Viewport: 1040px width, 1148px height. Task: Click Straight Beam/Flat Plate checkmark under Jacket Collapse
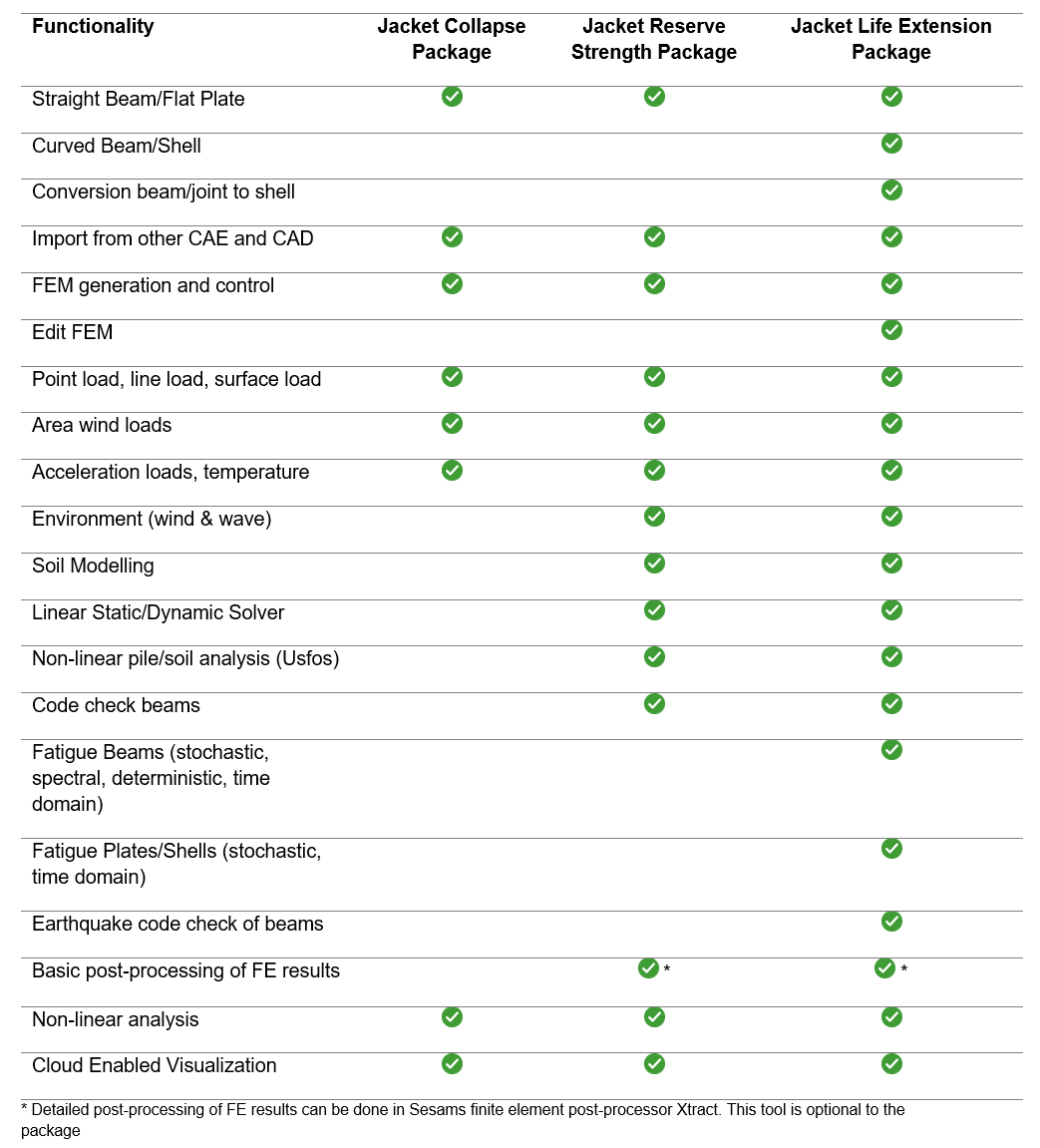pyautogui.click(x=452, y=97)
